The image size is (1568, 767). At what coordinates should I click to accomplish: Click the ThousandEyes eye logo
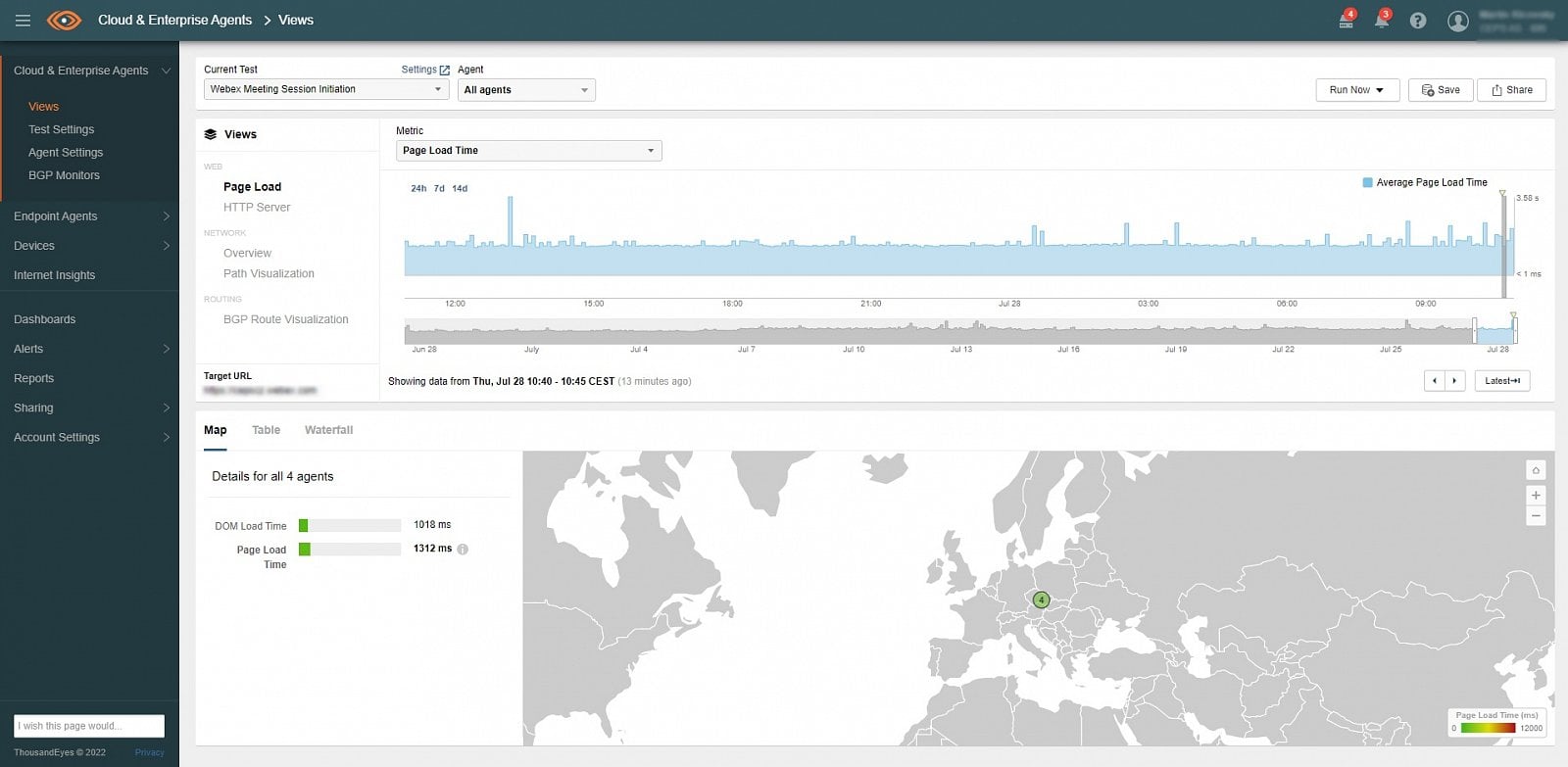pos(65,21)
